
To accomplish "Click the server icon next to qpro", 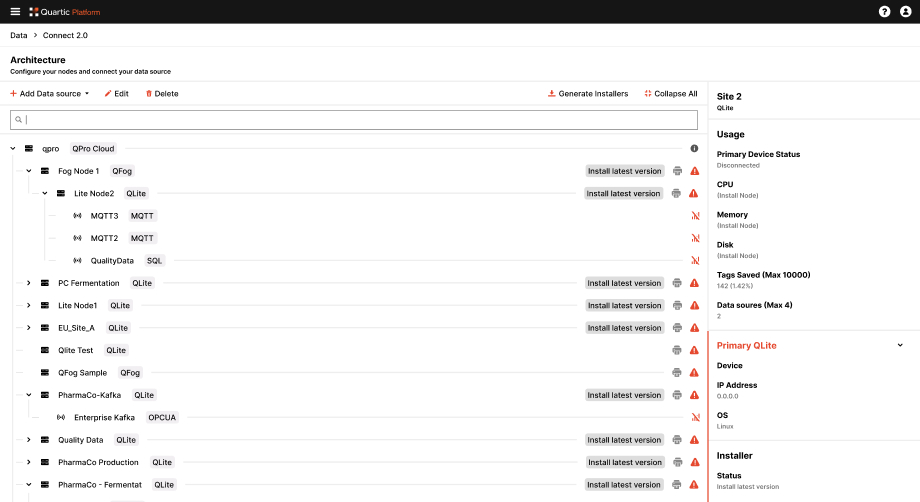I will 29,148.
